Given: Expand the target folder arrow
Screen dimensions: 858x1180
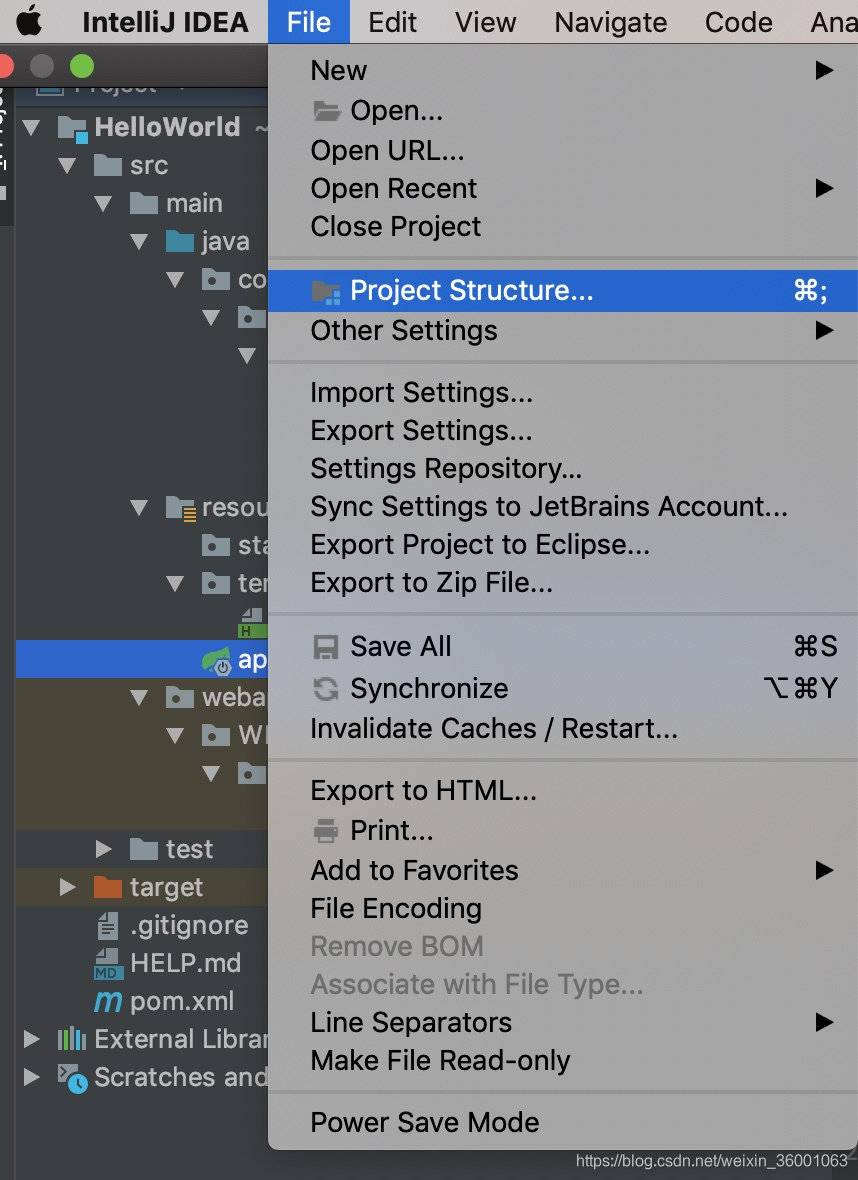Looking at the screenshot, I should 68,887.
